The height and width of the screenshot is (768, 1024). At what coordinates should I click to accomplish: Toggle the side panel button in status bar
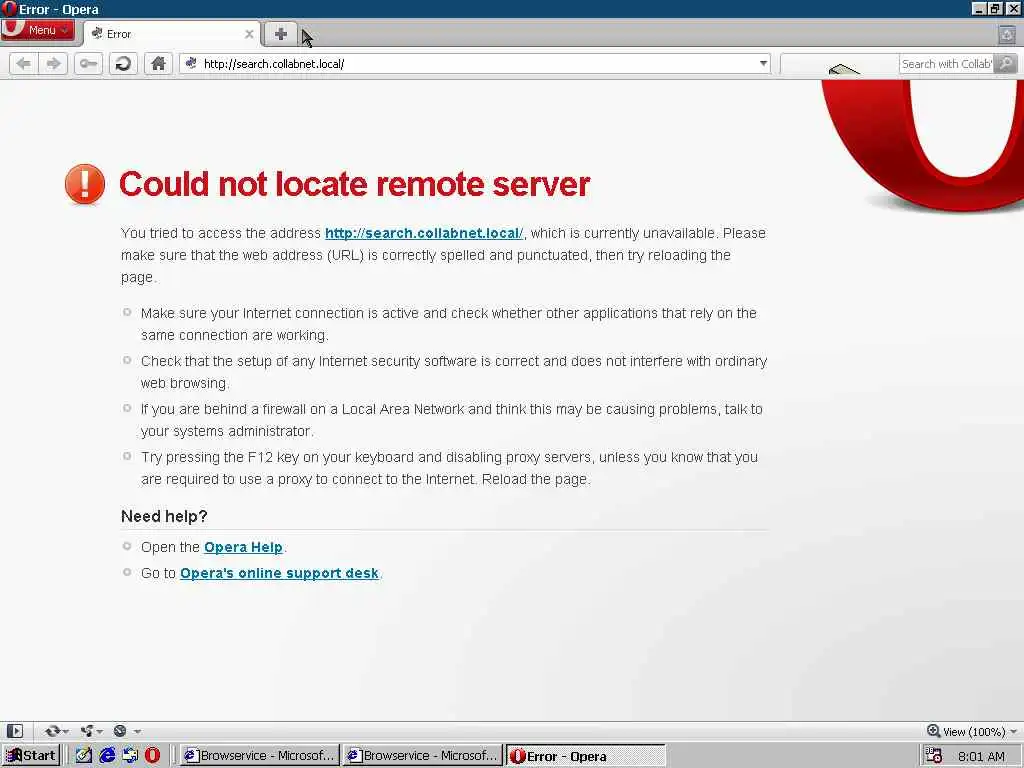pyautogui.click(x=14, y=731)
